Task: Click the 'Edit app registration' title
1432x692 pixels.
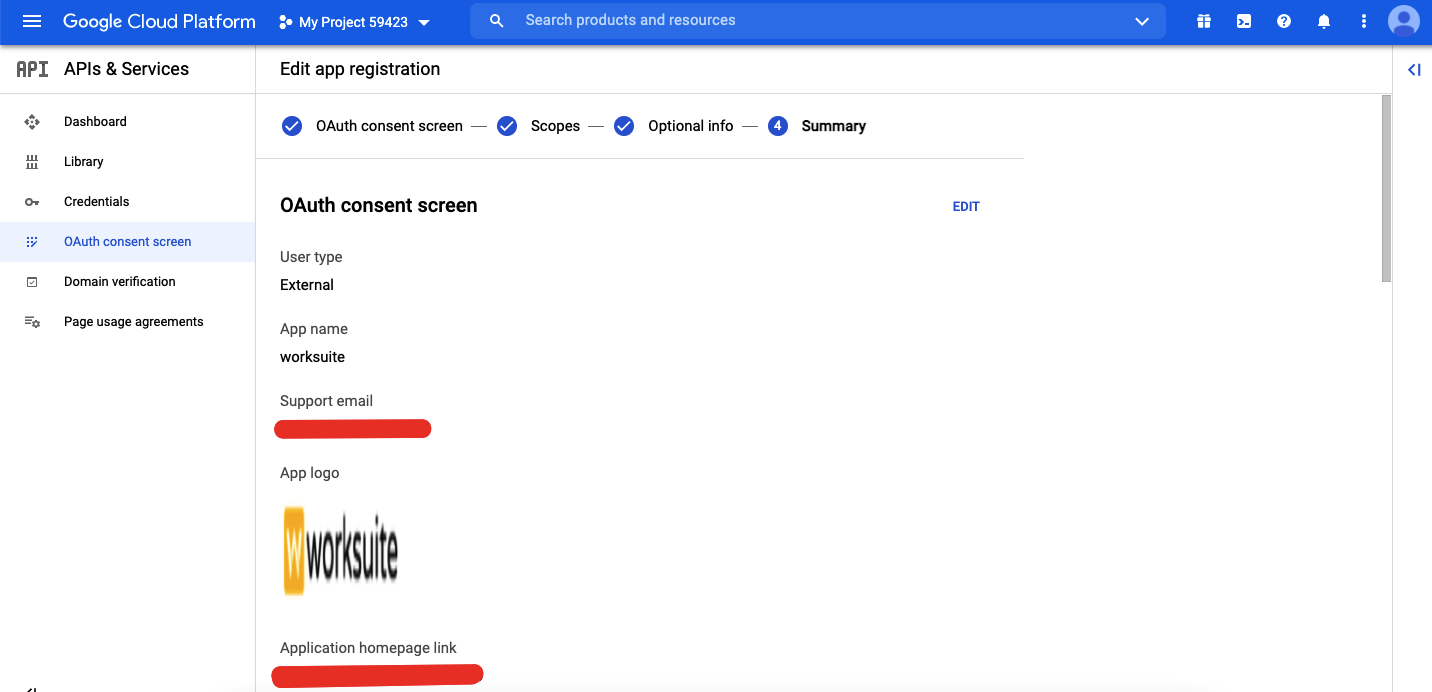Action: (360, 69)
